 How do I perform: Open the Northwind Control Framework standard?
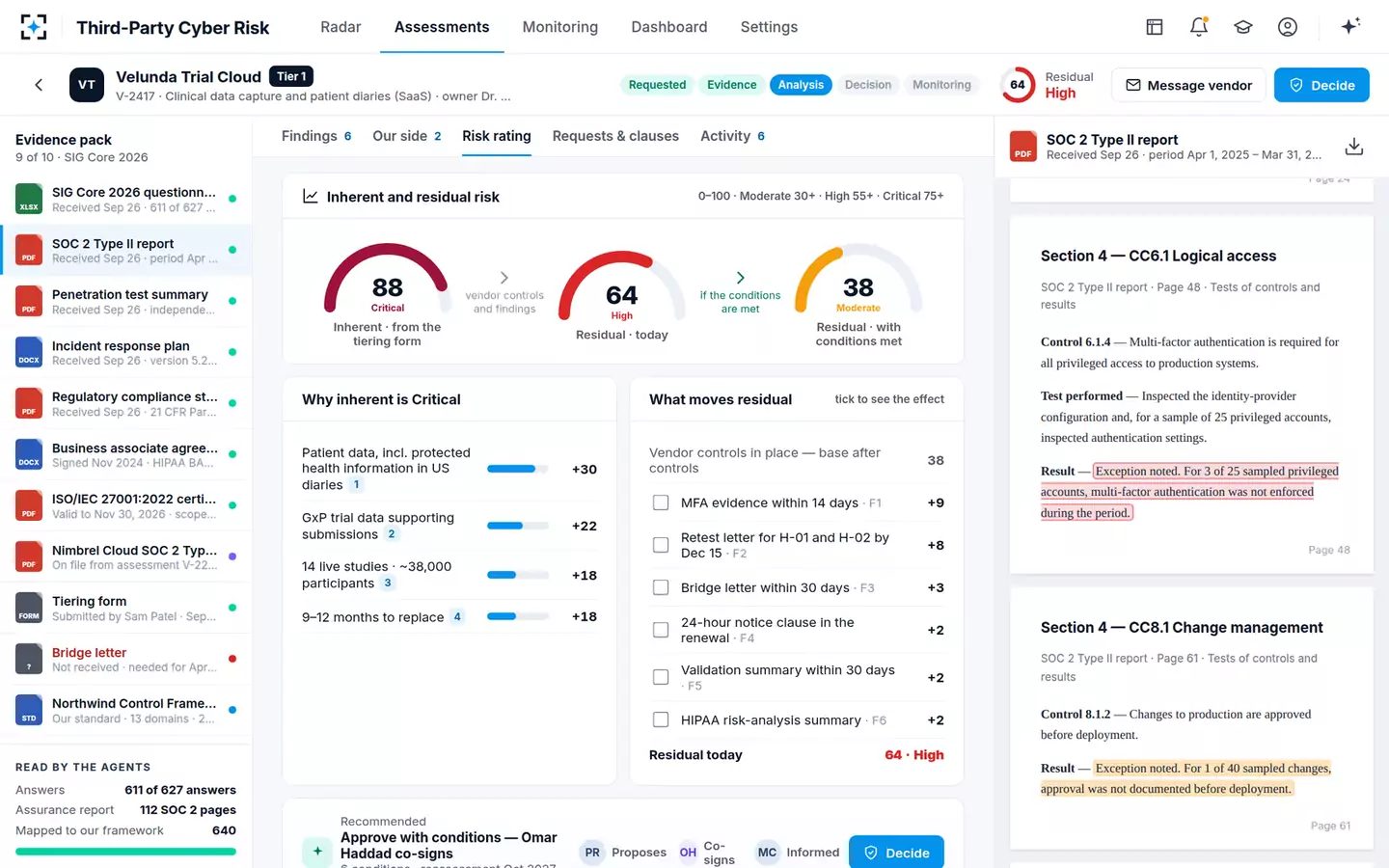pyautogui.click(x=125, y=711)
